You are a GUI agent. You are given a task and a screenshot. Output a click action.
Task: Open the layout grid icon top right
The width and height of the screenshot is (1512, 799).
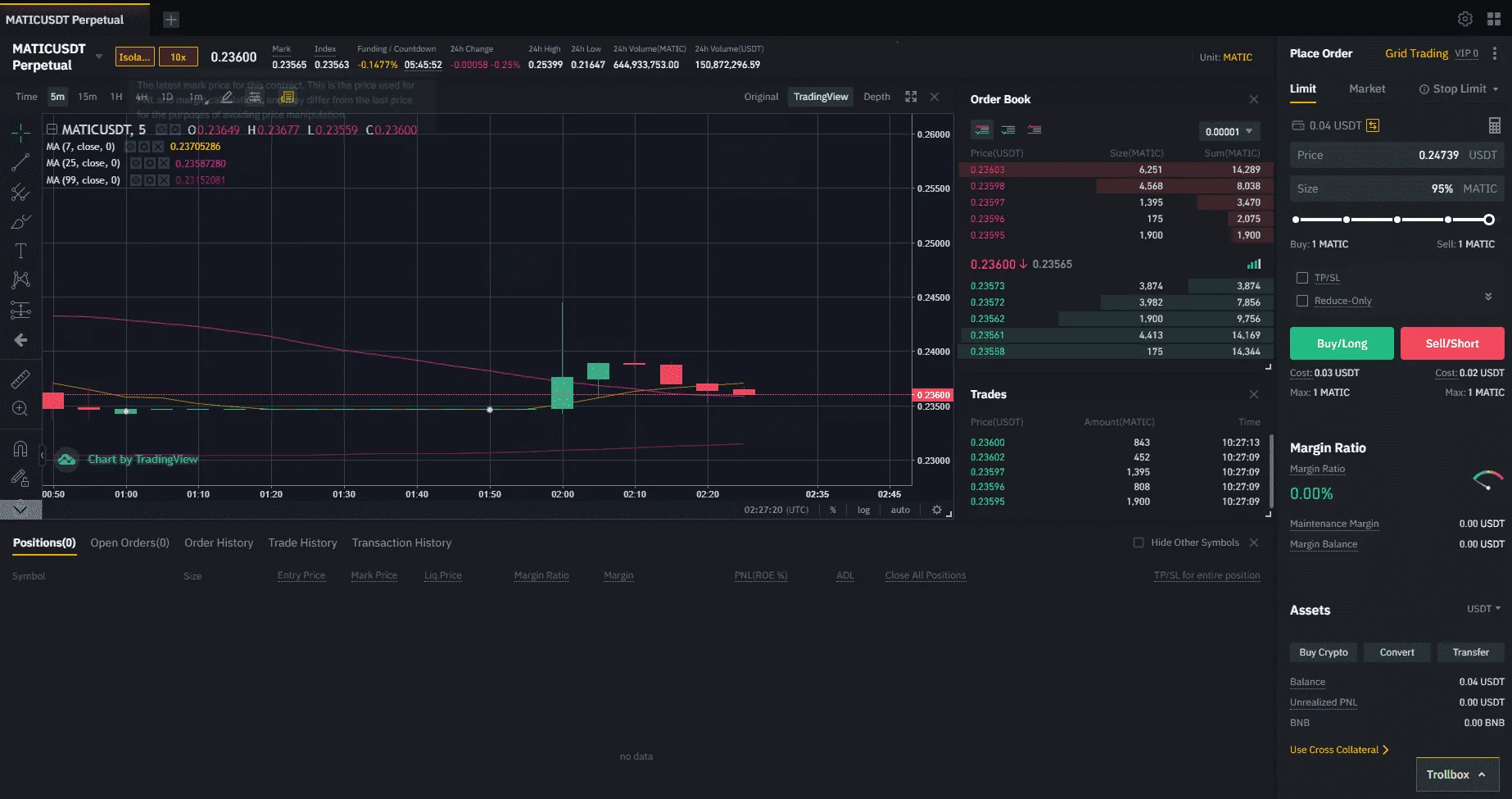click(x=1494, y=19)
